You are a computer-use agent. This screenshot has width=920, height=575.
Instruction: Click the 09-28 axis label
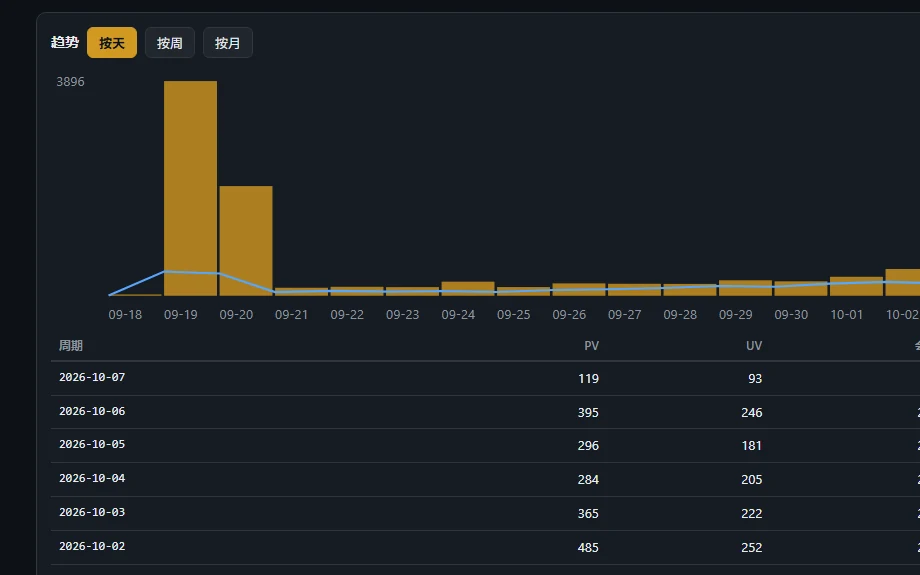680,314
